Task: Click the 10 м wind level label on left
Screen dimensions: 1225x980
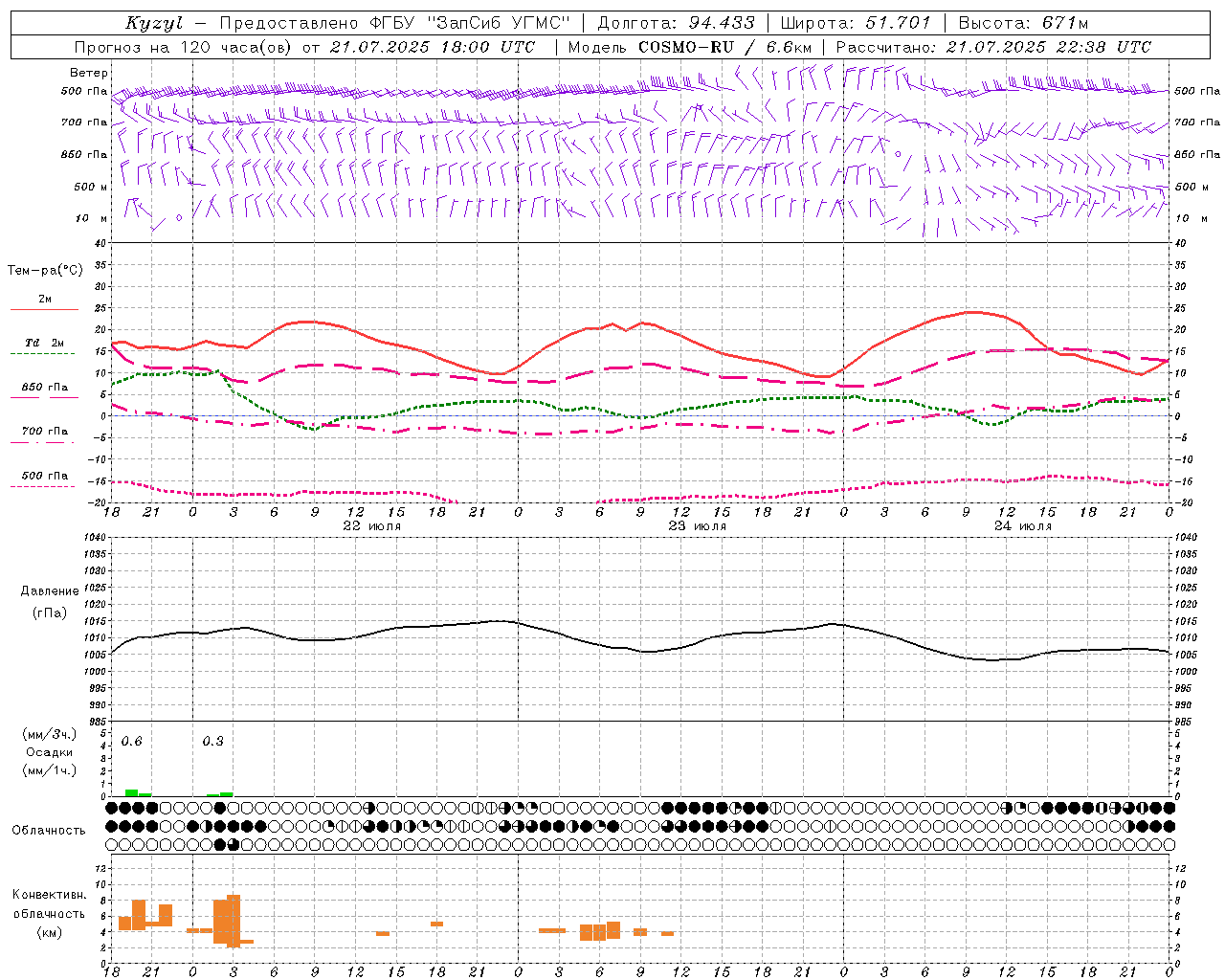Action: pos(93,218)
